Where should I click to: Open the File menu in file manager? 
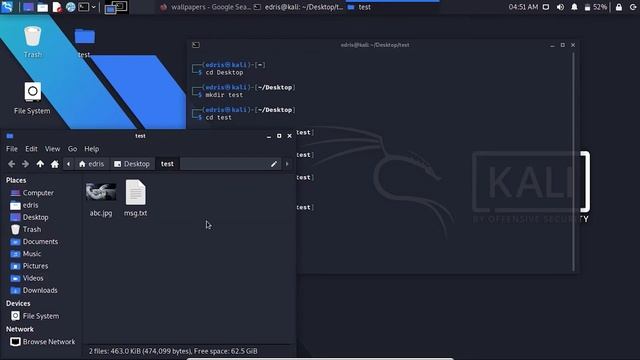click(12, 149)
